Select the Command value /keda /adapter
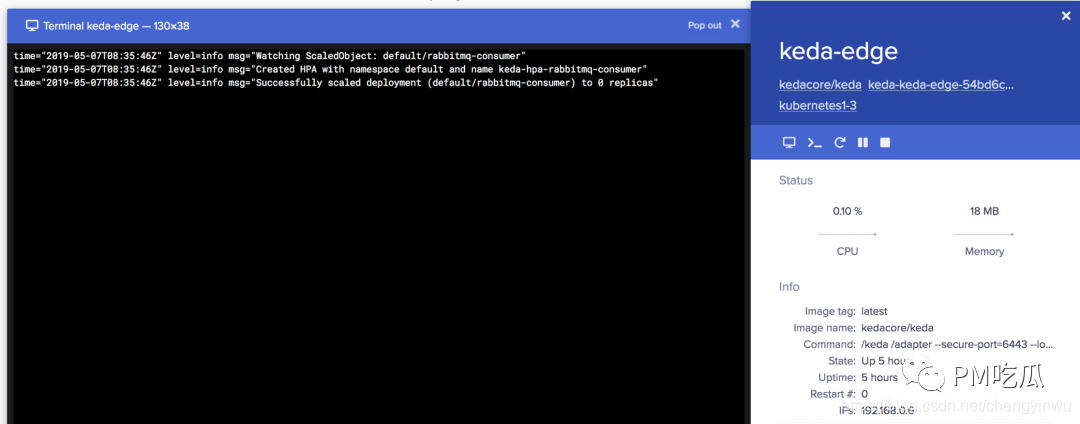 pyautogui.click(x=957, y=344)
